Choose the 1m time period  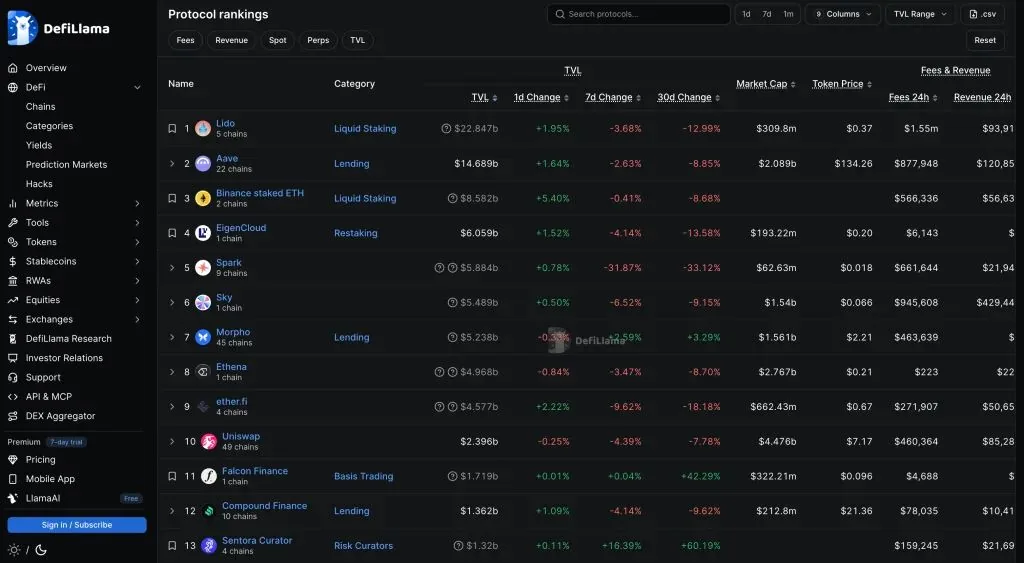788,14
